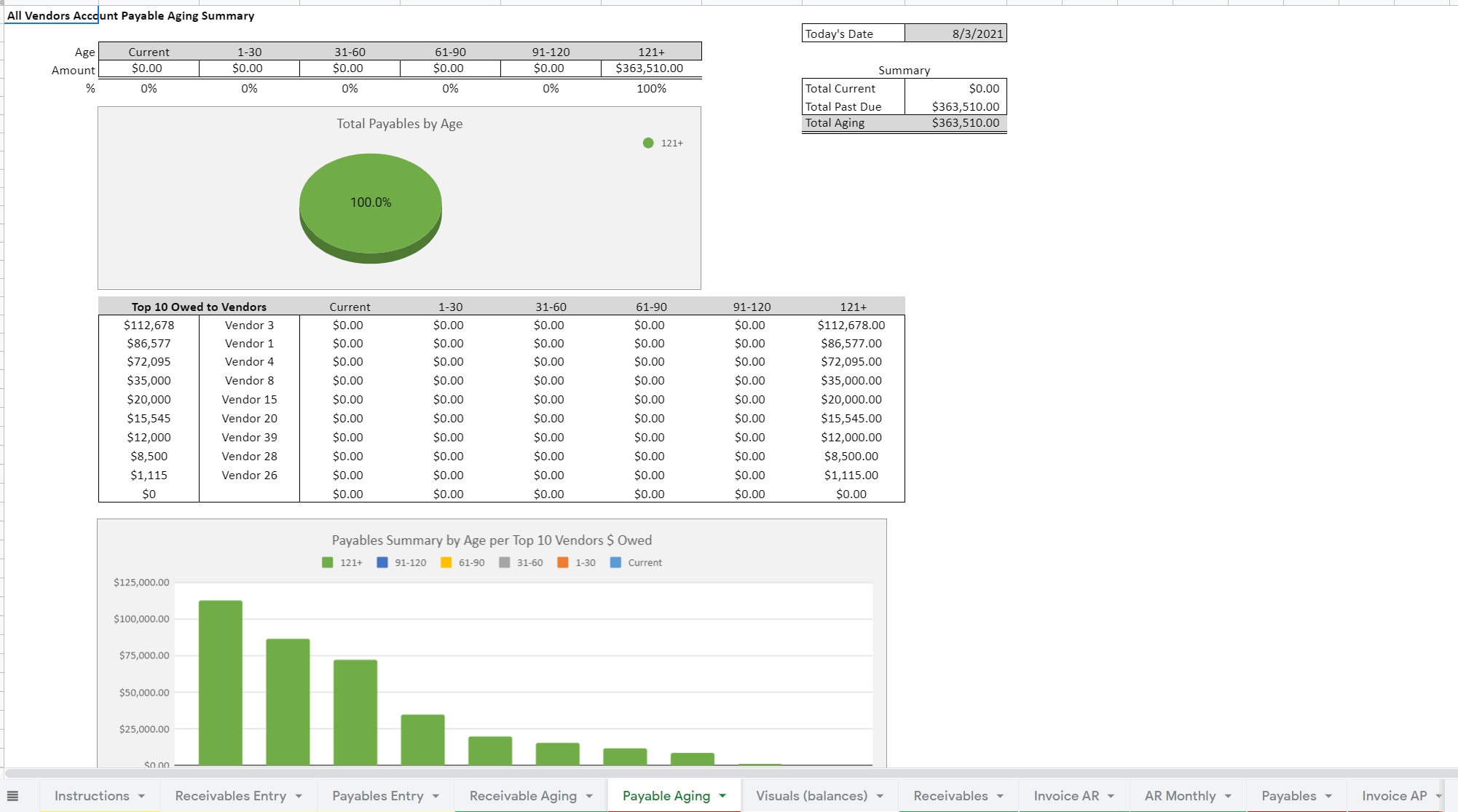Screen dimensions: 1458x812
Task: Click the 121+ legend marker beside the pie chart
Action: 647,143
